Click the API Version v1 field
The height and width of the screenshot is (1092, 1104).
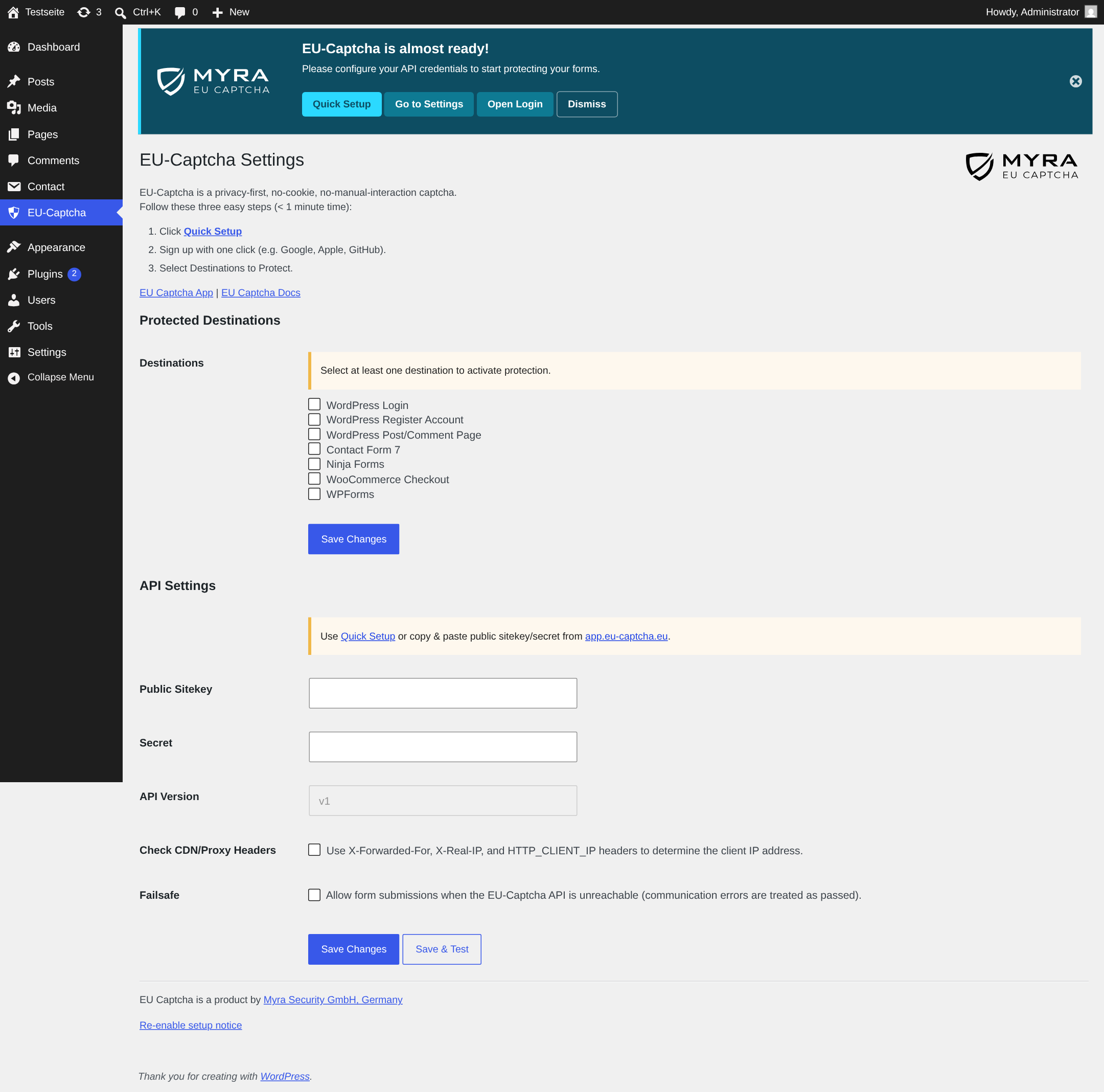(x=443, y=801)
